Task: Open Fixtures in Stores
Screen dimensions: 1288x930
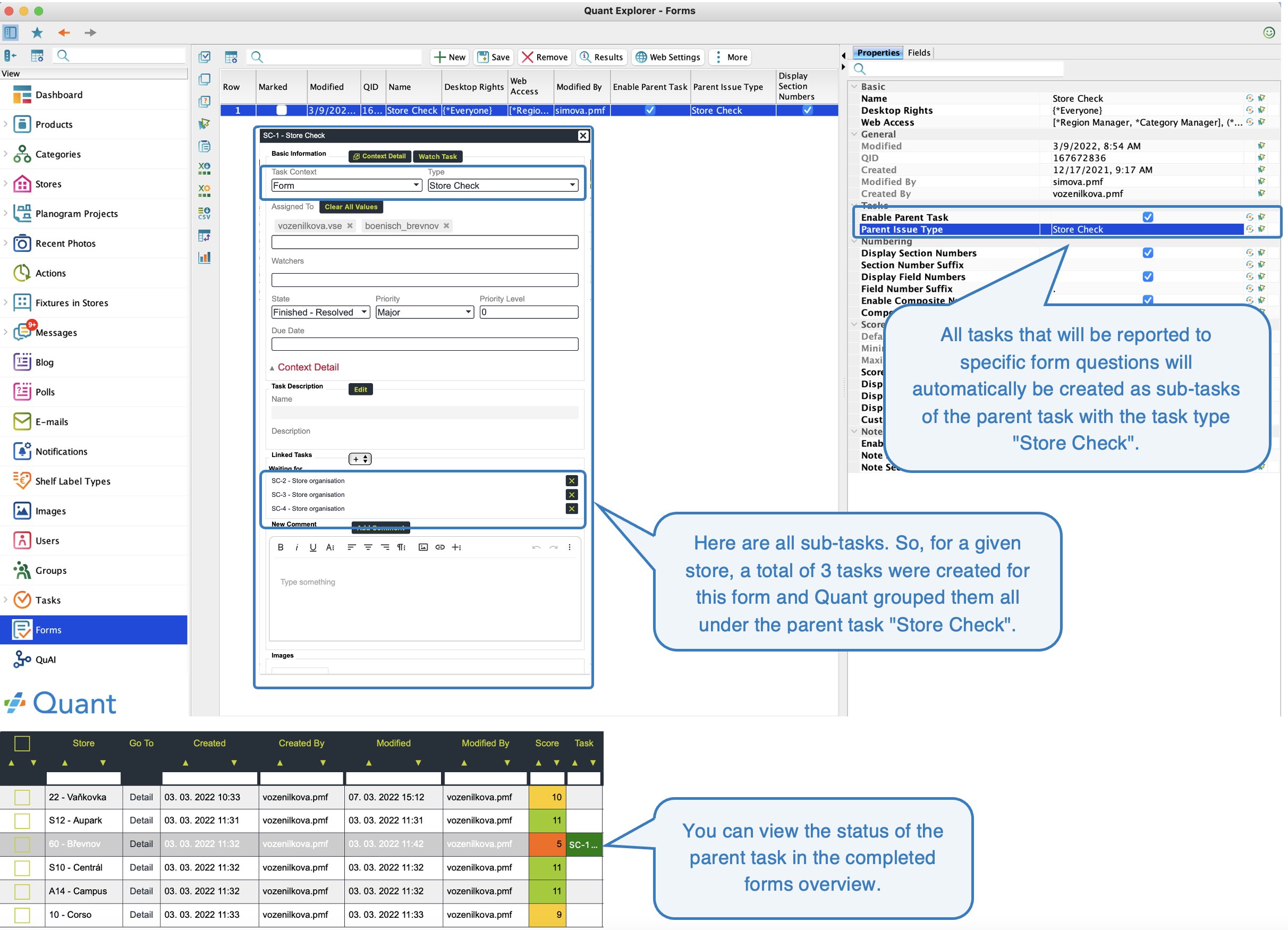Action: click(x=71, y=303)
